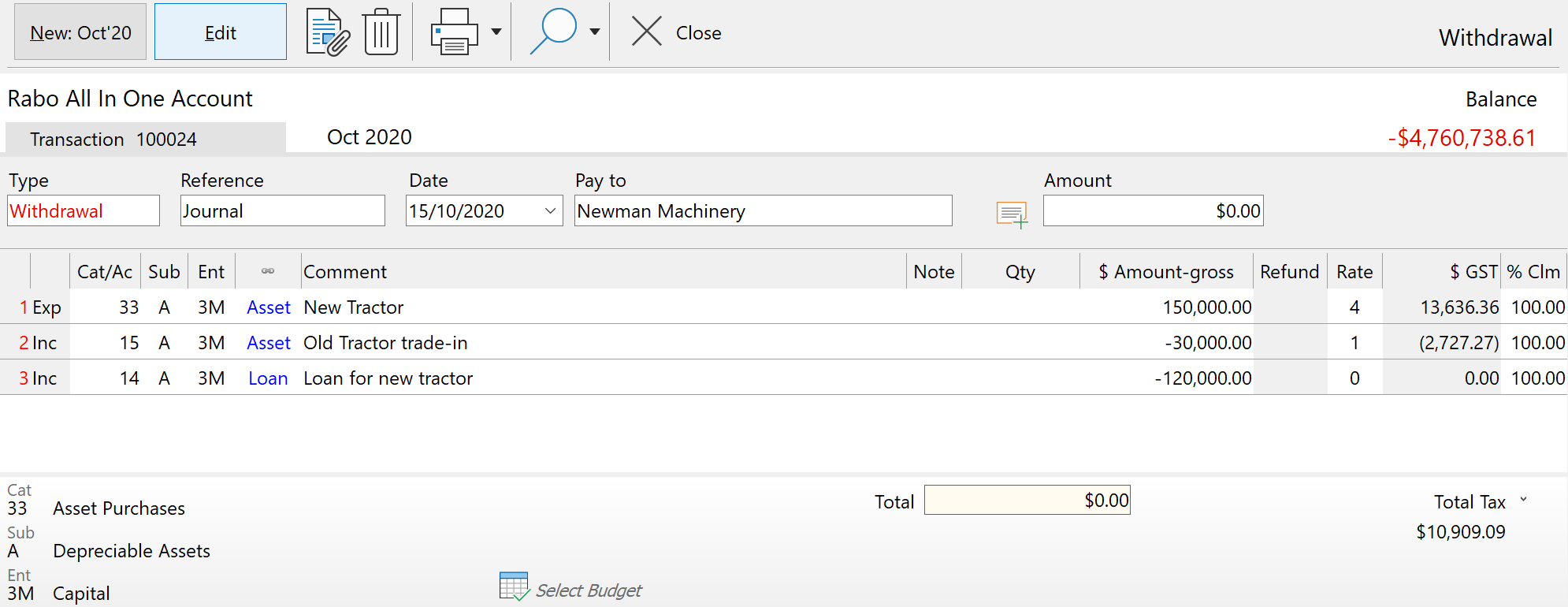This screenshot has width=1568, height=607.
Task: Click the Qty column header
Action: click(x=1020, y=272)
